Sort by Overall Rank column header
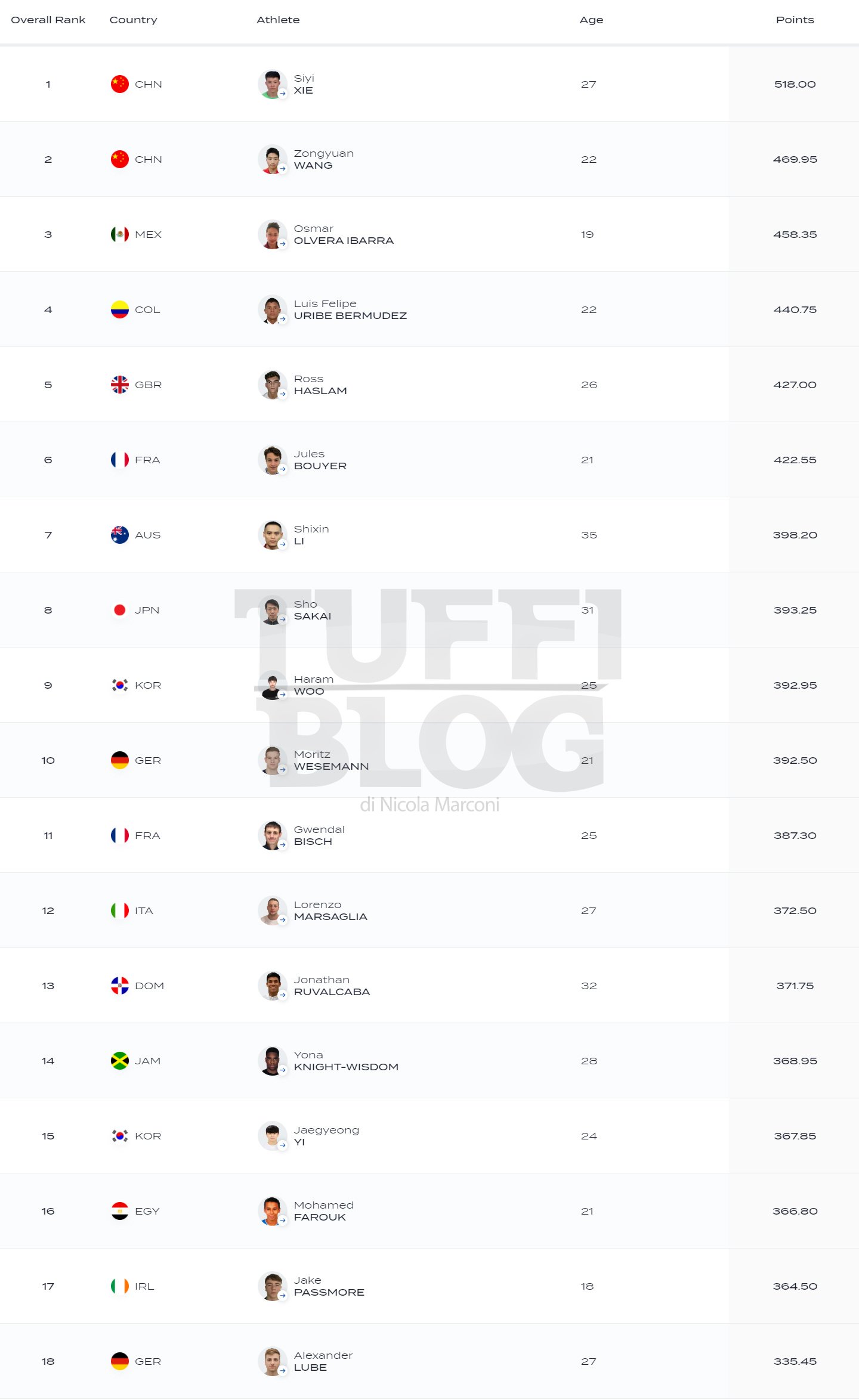This screenshot has width=859, height=1400. [48, 20]
